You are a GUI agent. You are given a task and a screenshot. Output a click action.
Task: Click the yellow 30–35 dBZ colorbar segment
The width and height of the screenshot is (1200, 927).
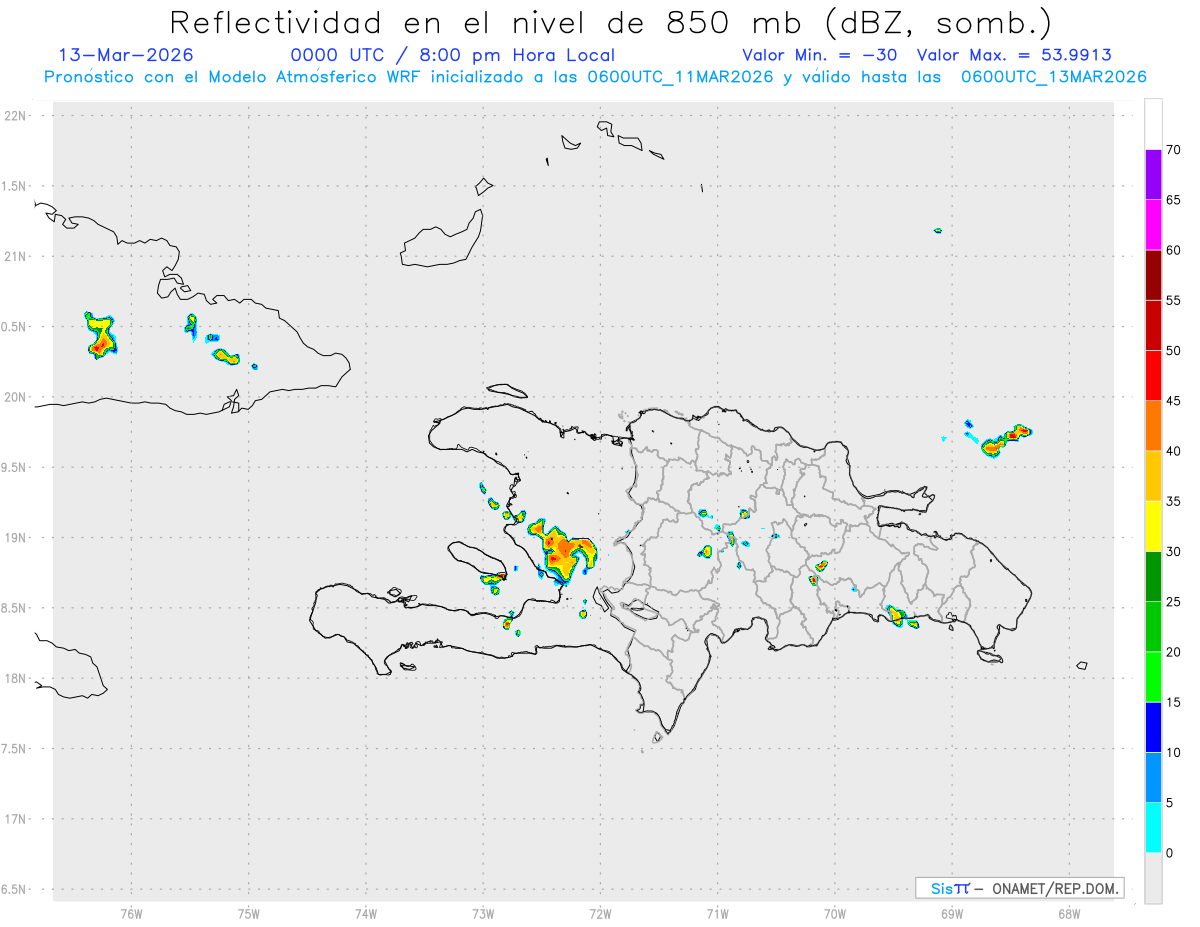pyautogui.click(x=1153, y=526)
